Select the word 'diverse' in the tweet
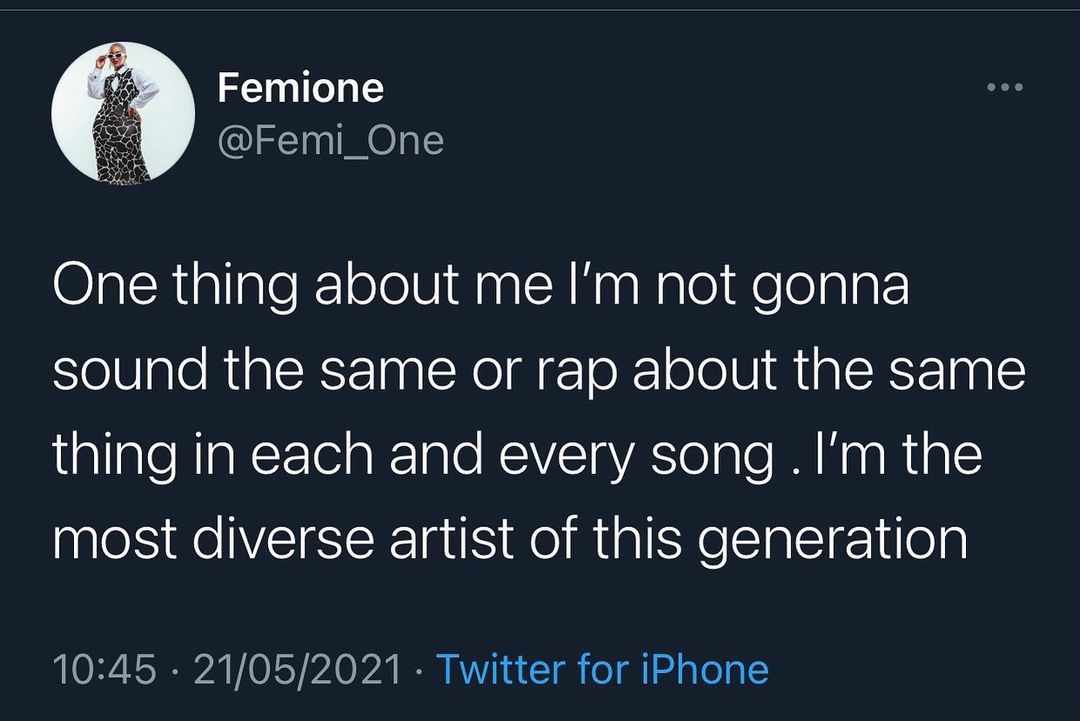This screenshot has width=1080, height=721. 284,539
